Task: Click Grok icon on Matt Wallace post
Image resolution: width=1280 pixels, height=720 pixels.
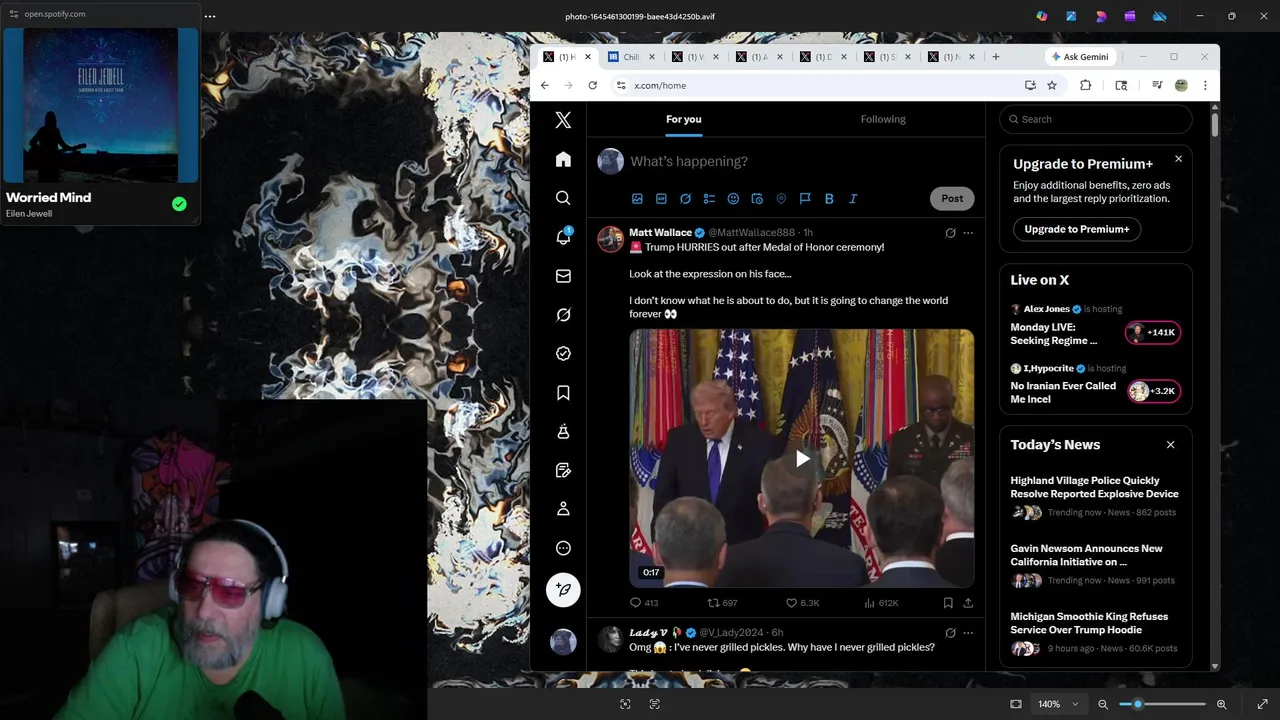Action: 950,233
